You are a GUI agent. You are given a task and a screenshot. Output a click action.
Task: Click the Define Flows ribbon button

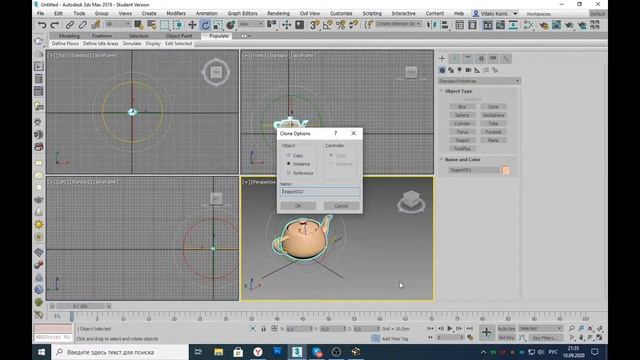pyautogui.click(x=65, y=43)
